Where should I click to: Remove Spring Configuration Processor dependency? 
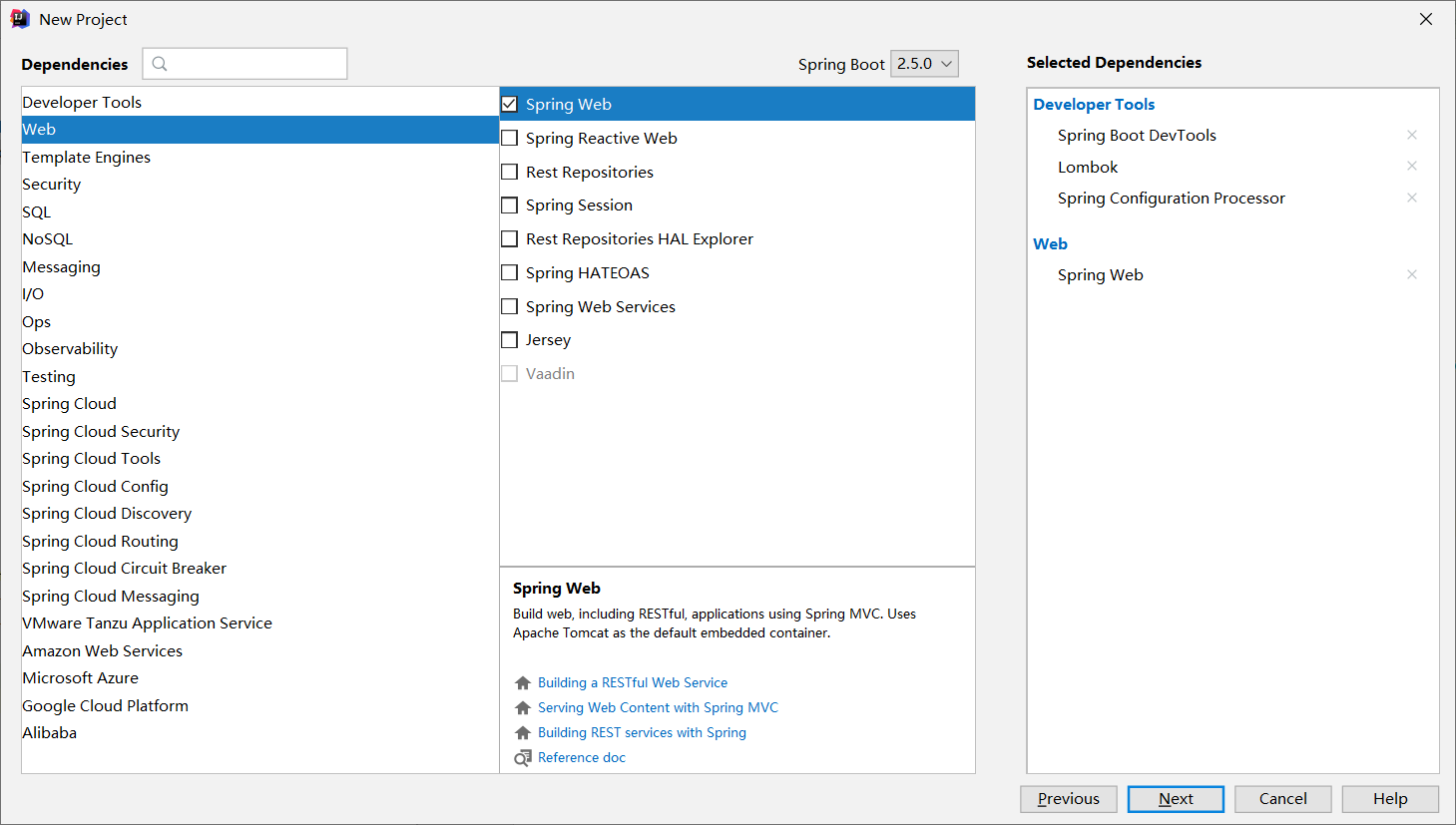[1412, 198]
